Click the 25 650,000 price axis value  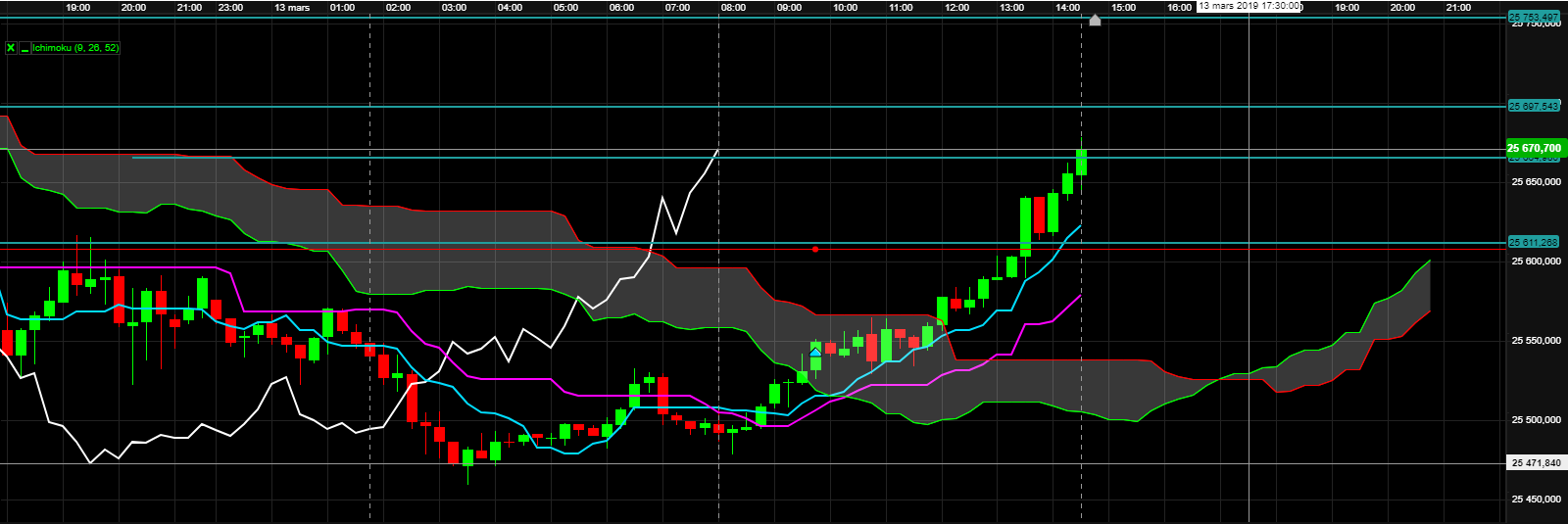point(1536,181)
